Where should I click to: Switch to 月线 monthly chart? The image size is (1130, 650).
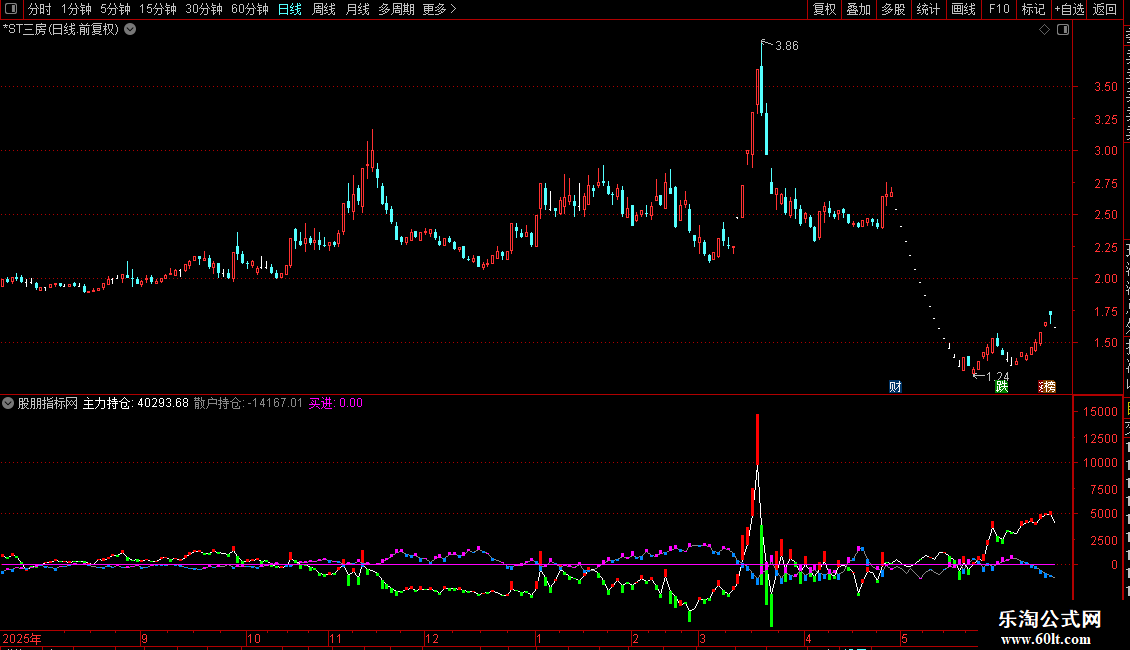357,9
